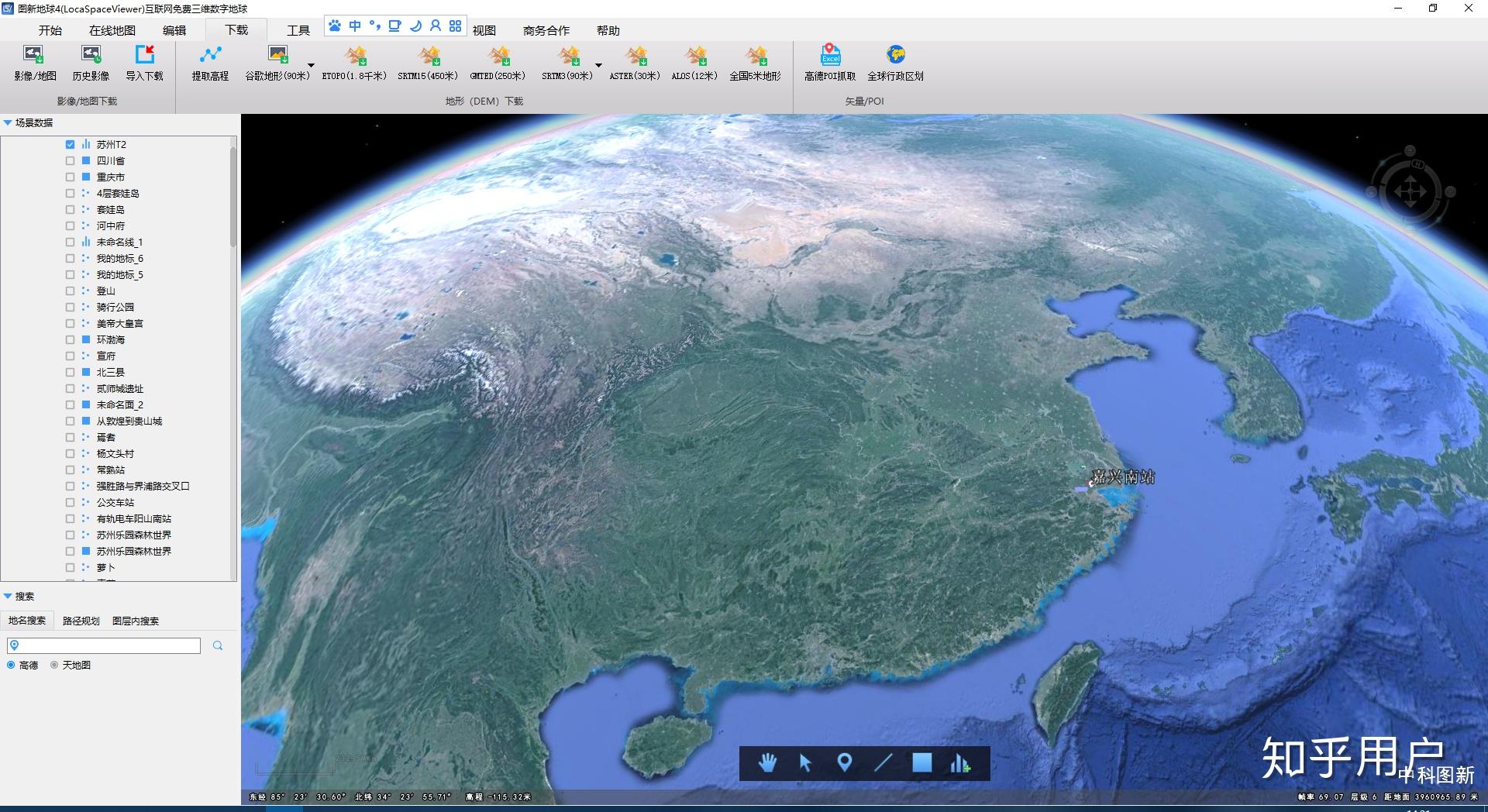
Task: Click inside the place name search field
Action: tap(104, 645)
